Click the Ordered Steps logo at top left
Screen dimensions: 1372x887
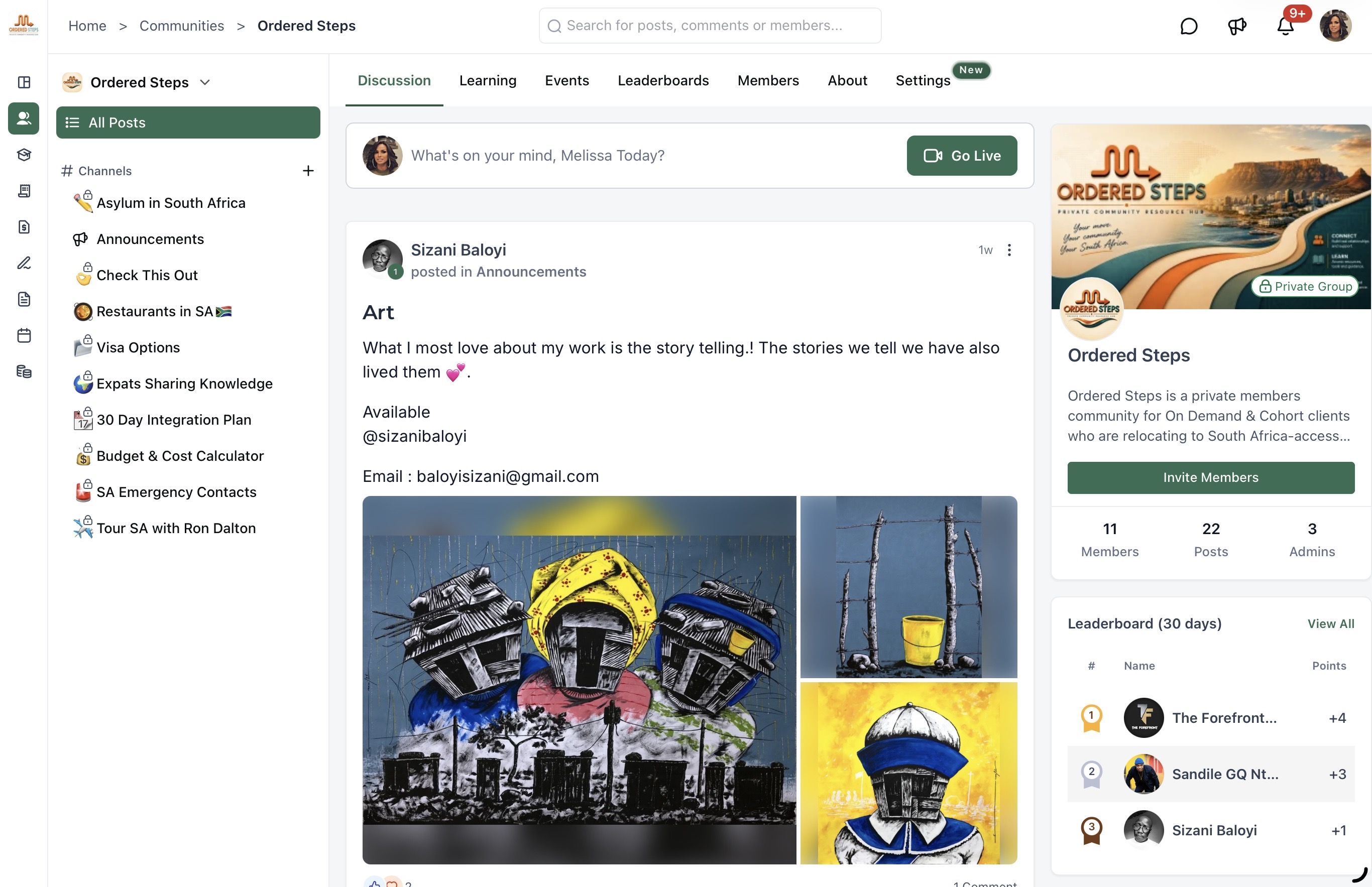(x=24, y=25)
